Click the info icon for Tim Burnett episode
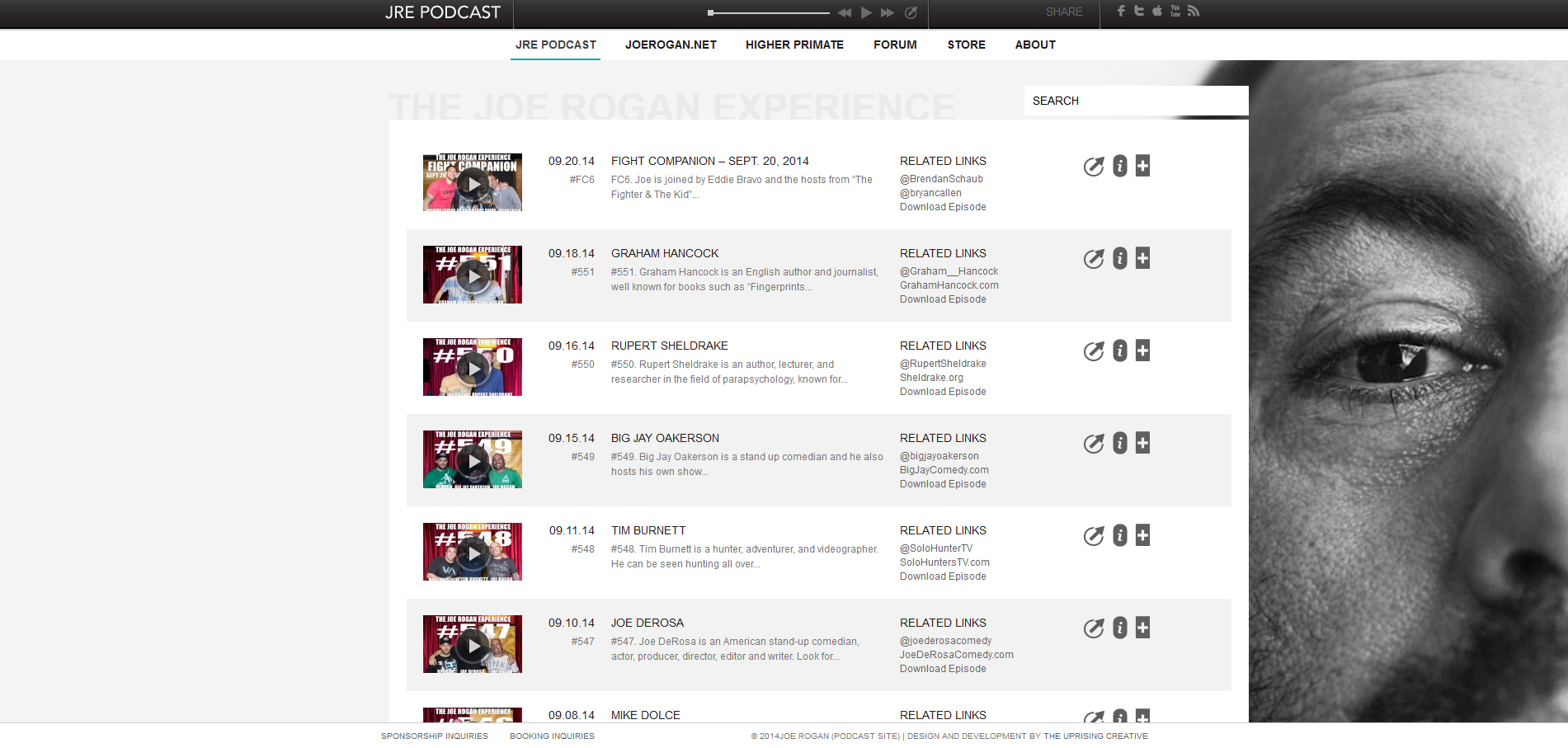Screen dimensions: 1568x748 [x=1119, y=535]
